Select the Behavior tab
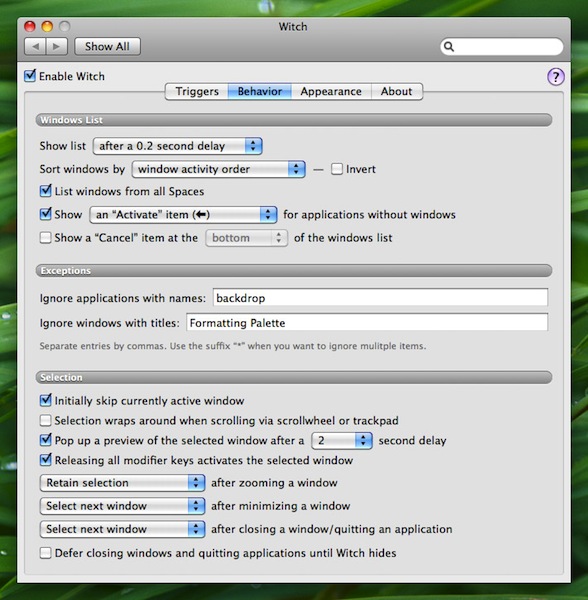588x600 pixels. point(260,91)
